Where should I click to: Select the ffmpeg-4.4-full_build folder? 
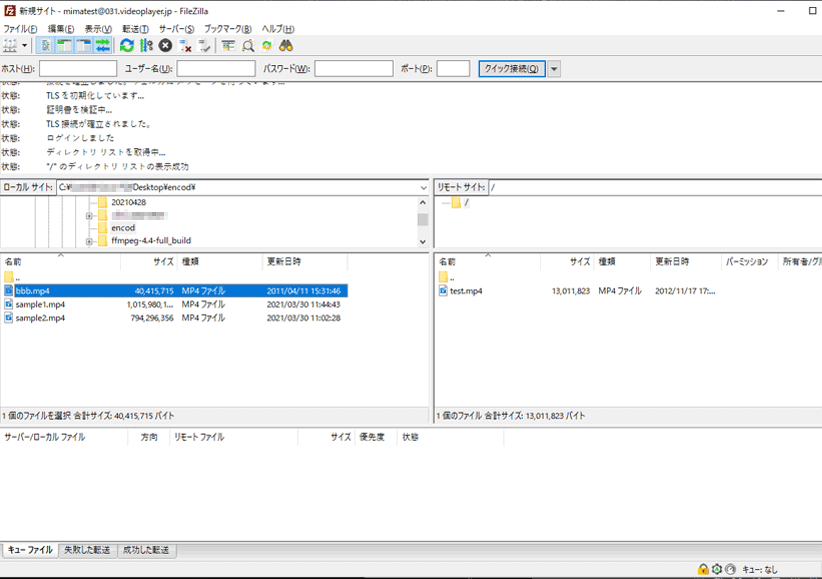(x=151, y=241)
